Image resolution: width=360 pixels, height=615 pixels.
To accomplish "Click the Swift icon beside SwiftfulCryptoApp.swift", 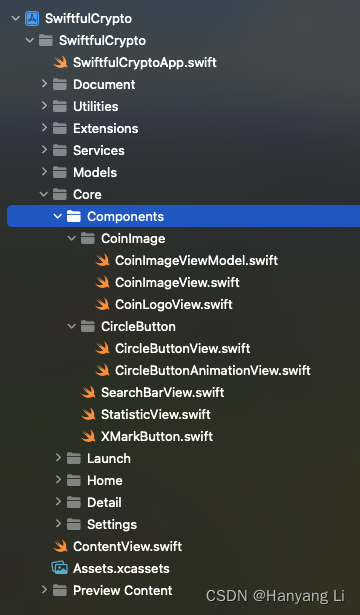I will pyautogui.click(x=60, y=62).
